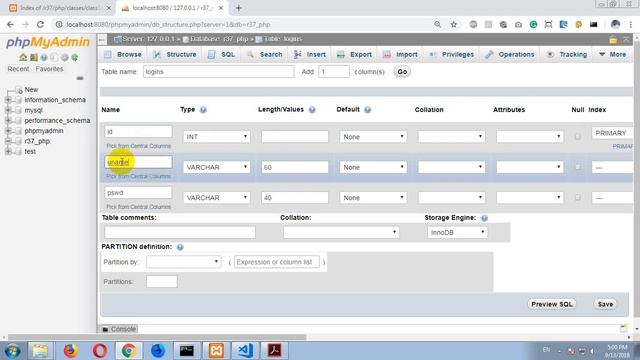
Task: Launch Opera from taskbar
Action: click(x=100, y=351)
